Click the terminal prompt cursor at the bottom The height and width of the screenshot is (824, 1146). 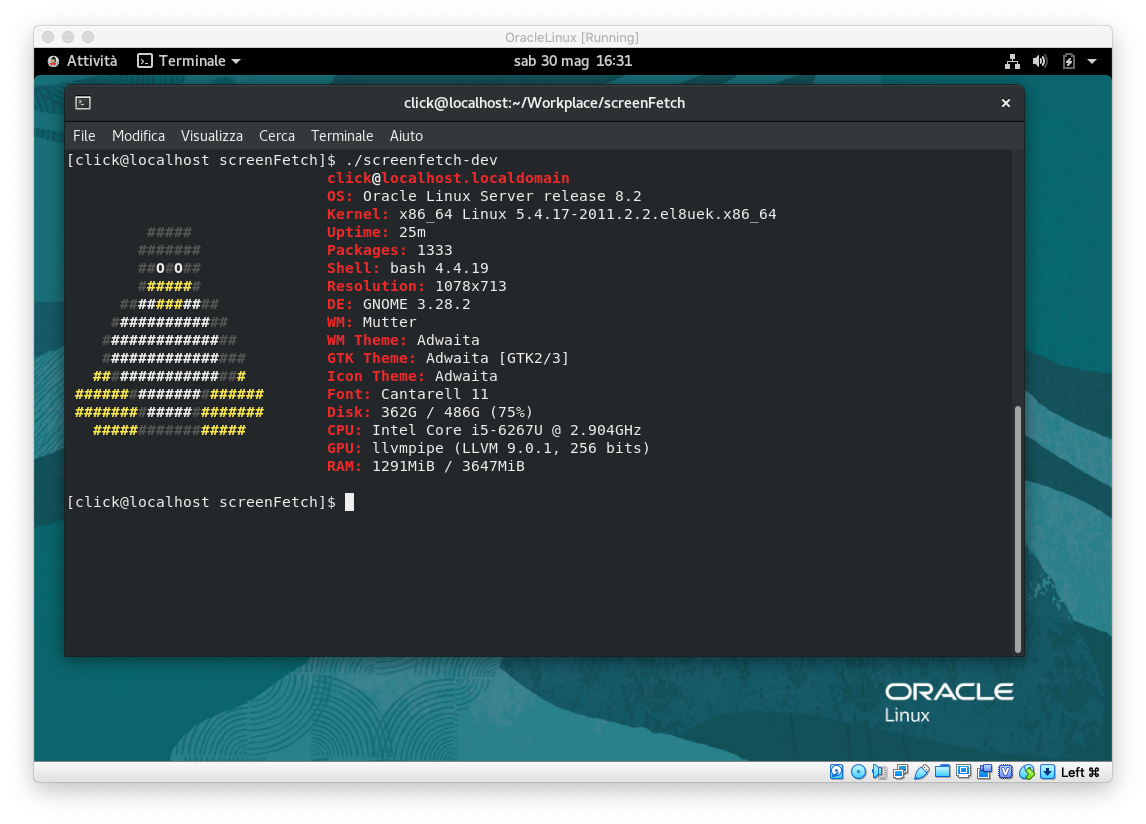349,502
